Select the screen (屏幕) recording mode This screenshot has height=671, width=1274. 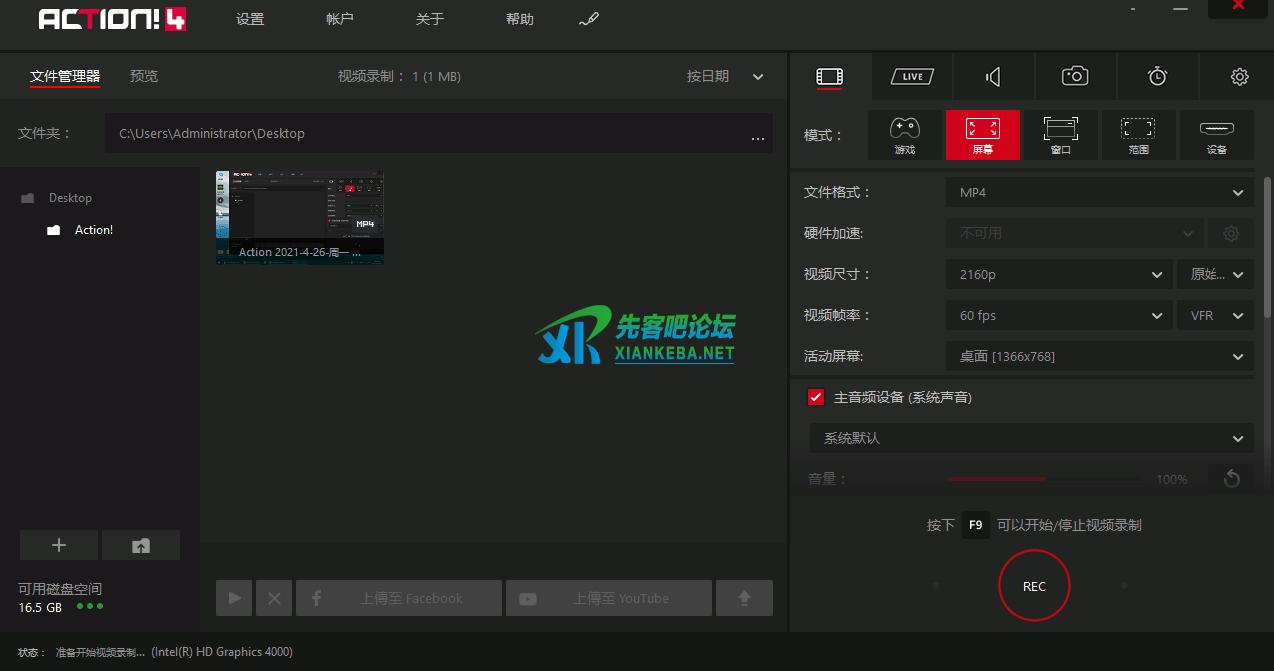click(x=982, y=135)
